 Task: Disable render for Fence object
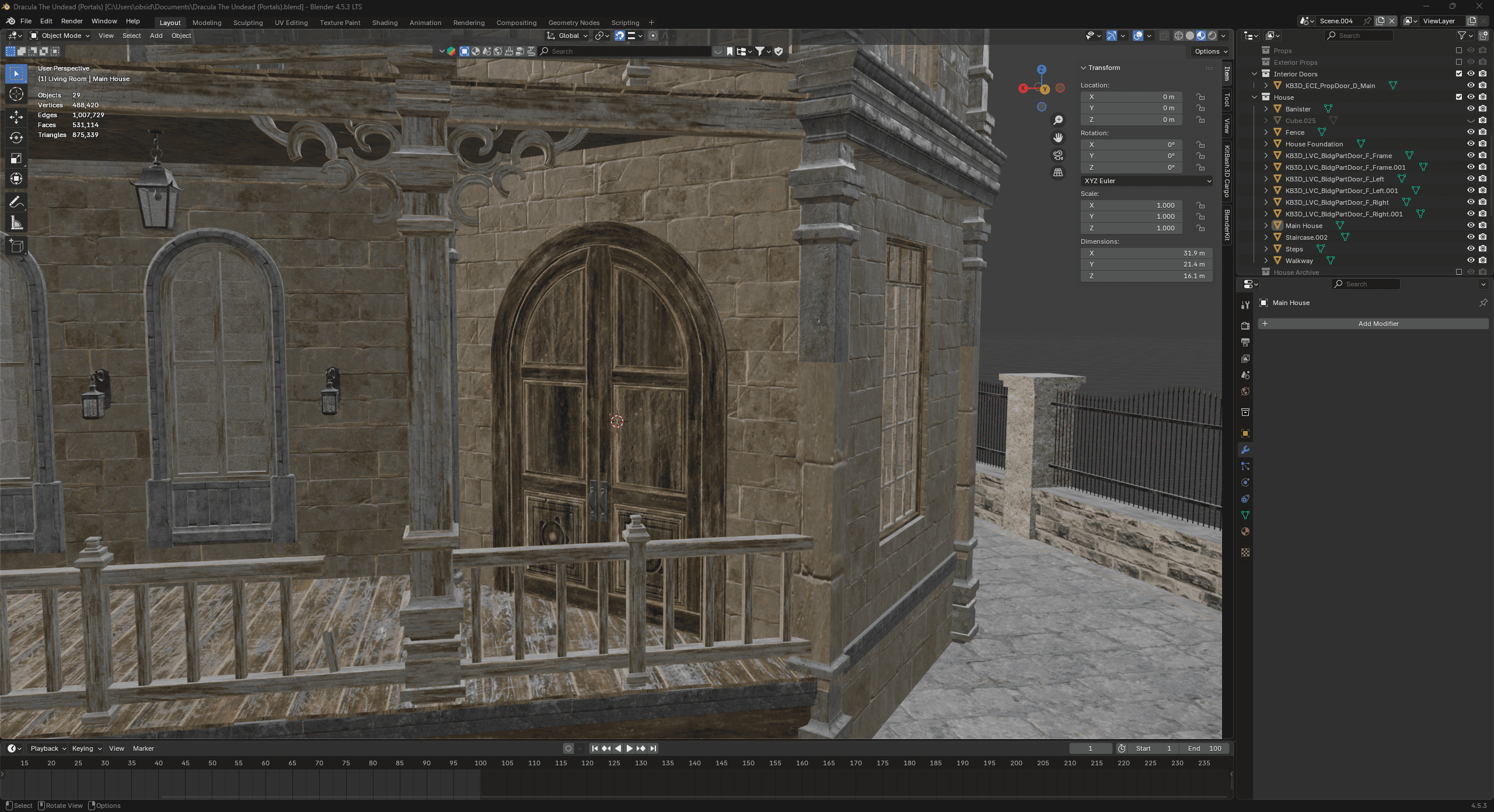1482,132
